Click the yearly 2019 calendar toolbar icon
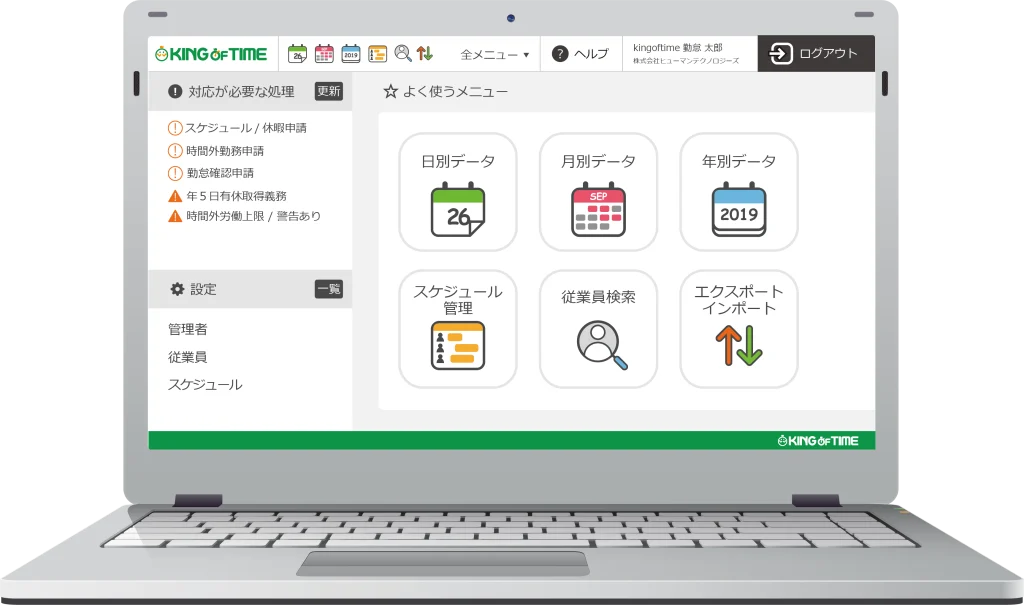 (350, 54)
